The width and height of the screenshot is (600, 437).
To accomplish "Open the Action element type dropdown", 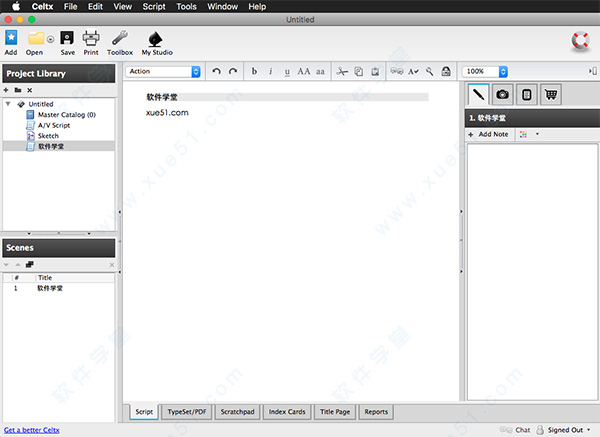I will 163,72.
